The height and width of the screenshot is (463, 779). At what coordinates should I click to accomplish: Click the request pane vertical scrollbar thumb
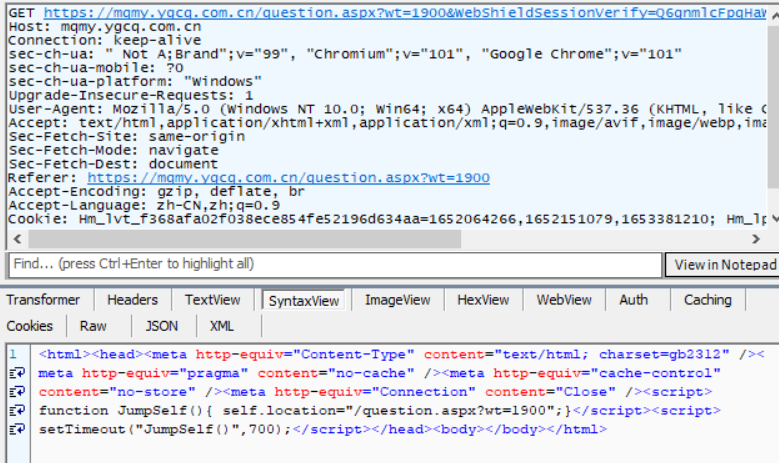(x=774, y=107)
